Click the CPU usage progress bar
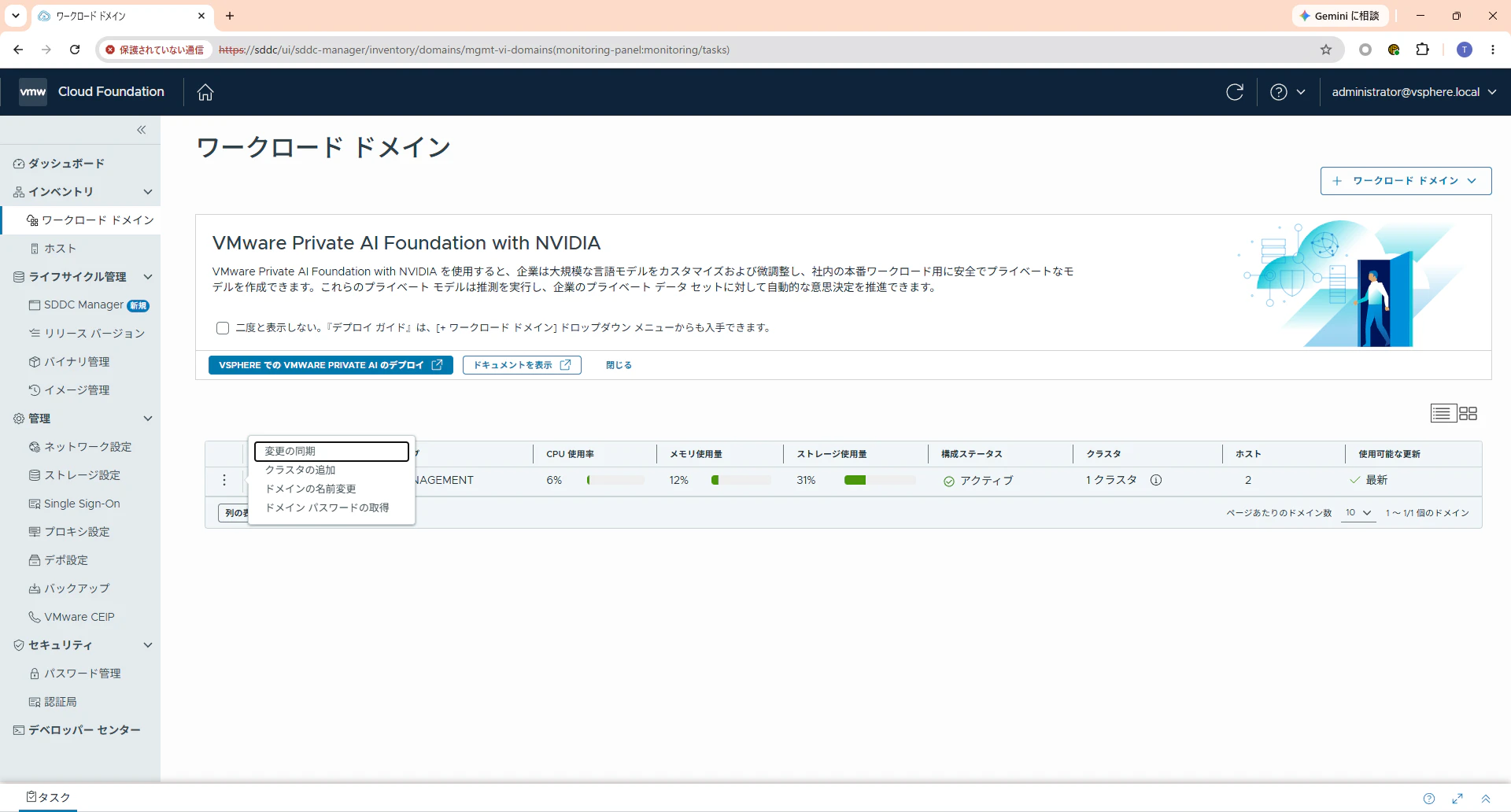 coord(615,480)
